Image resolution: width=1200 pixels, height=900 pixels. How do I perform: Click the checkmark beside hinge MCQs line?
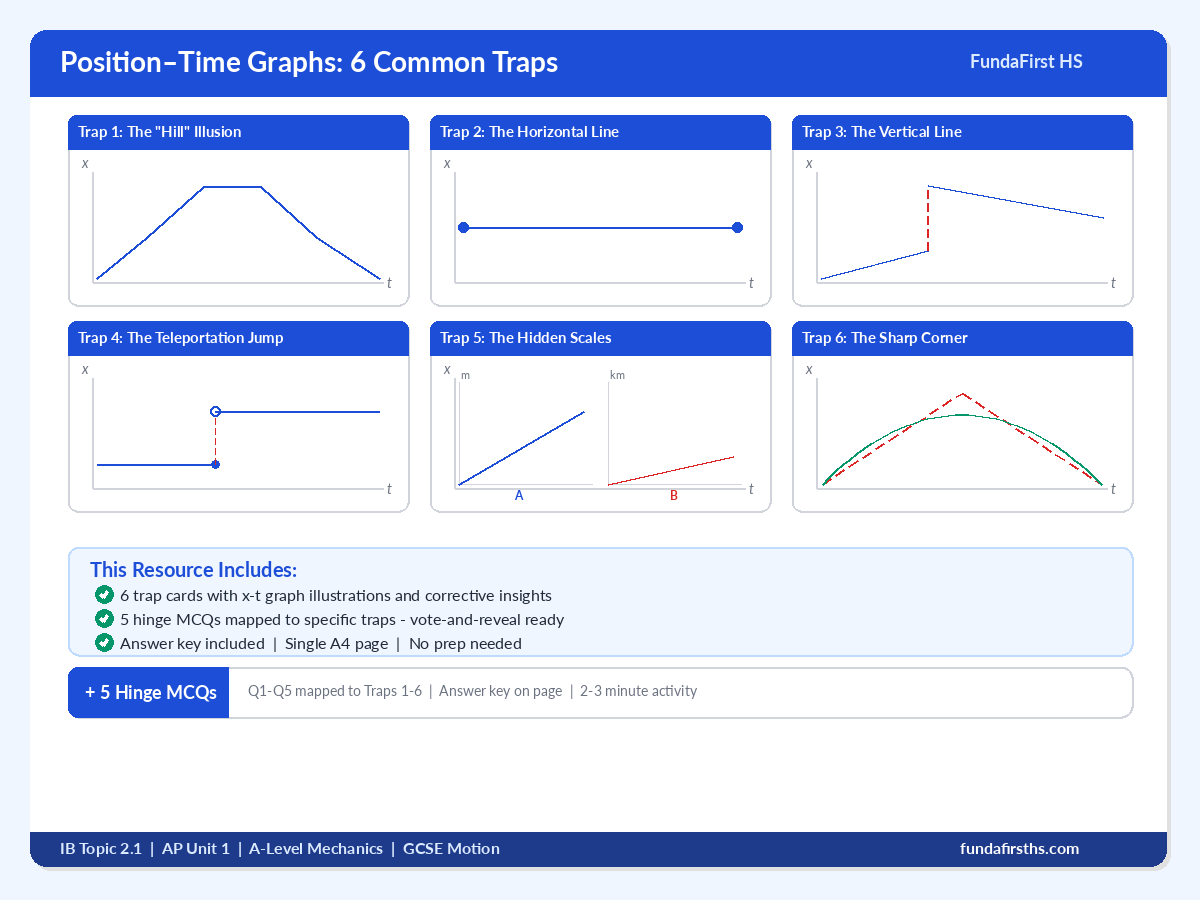[x=104, y=619]
